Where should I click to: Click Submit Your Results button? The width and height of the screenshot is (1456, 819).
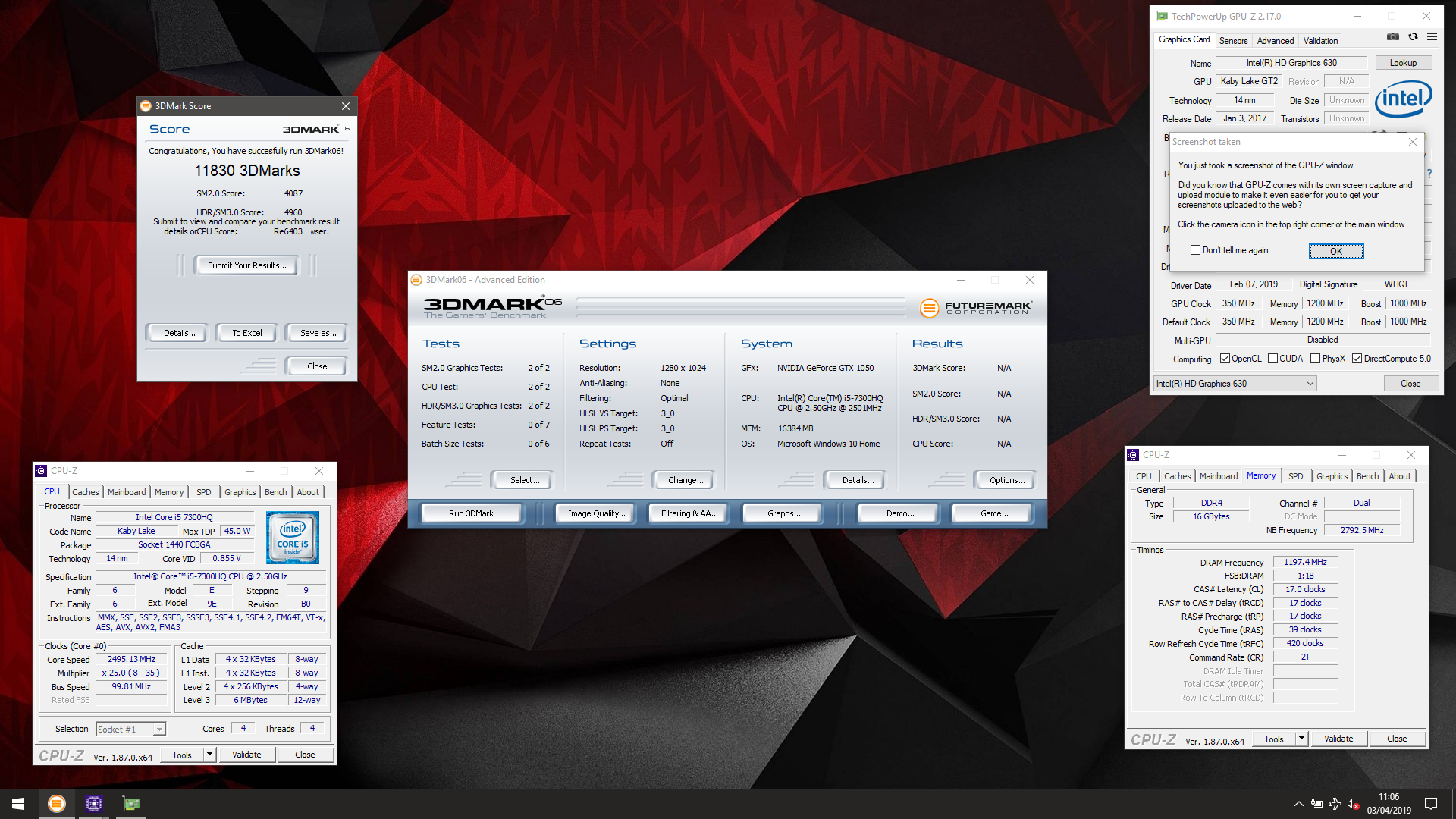pos(247,265)
